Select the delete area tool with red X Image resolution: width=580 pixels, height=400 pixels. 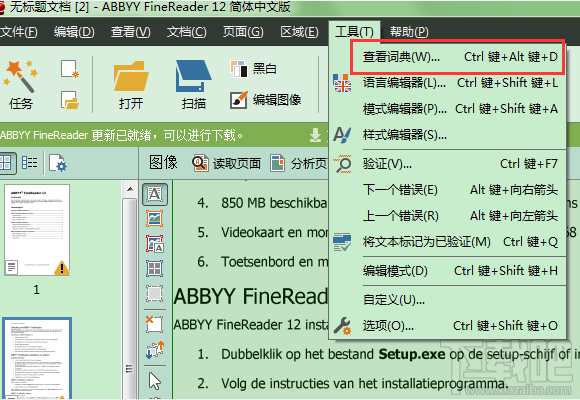155,324
